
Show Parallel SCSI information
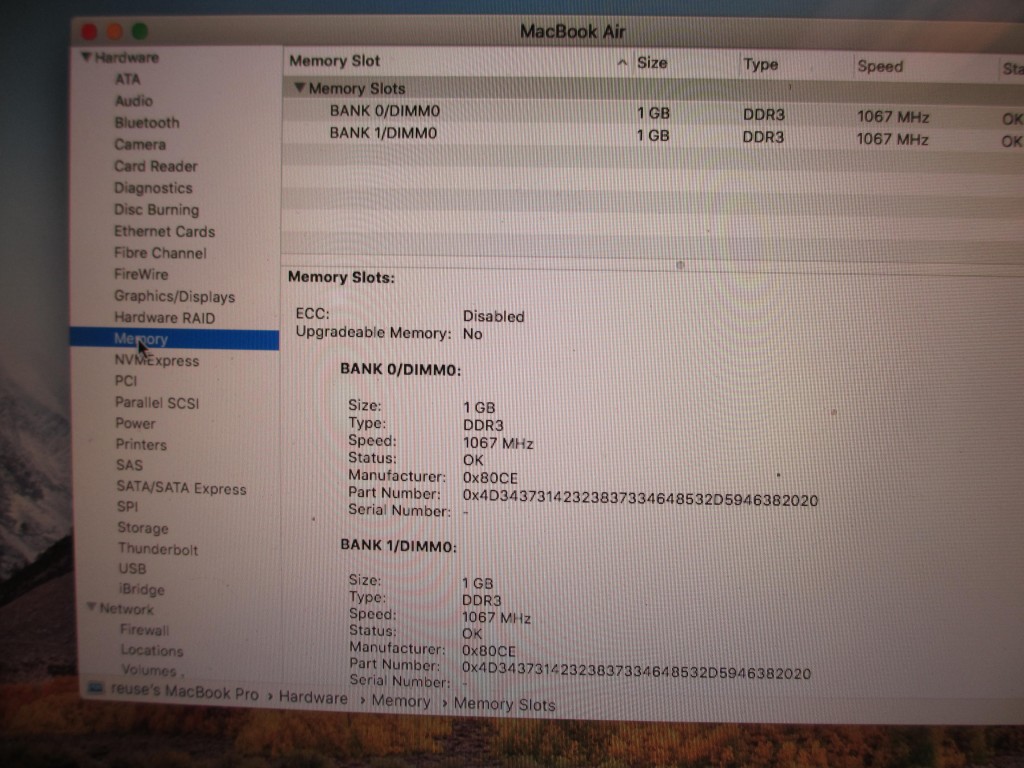[157, 403]
